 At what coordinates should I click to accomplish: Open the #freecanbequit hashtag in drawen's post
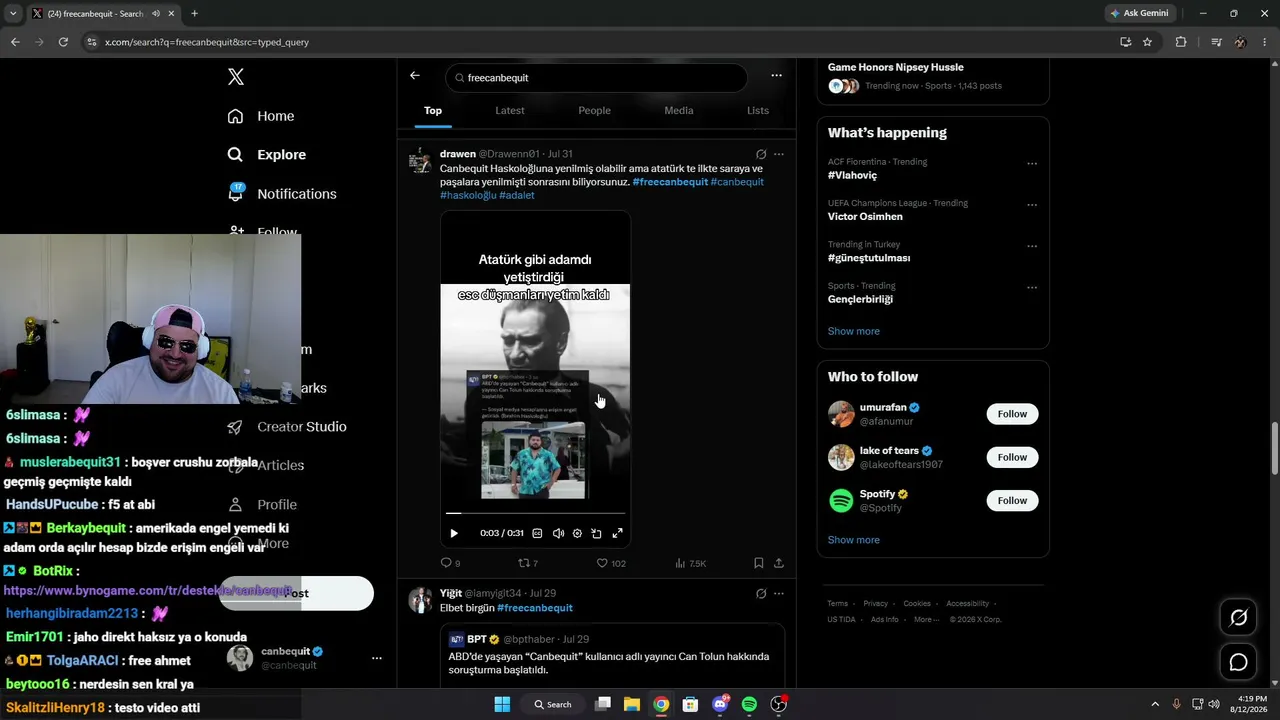coord(670,182)
